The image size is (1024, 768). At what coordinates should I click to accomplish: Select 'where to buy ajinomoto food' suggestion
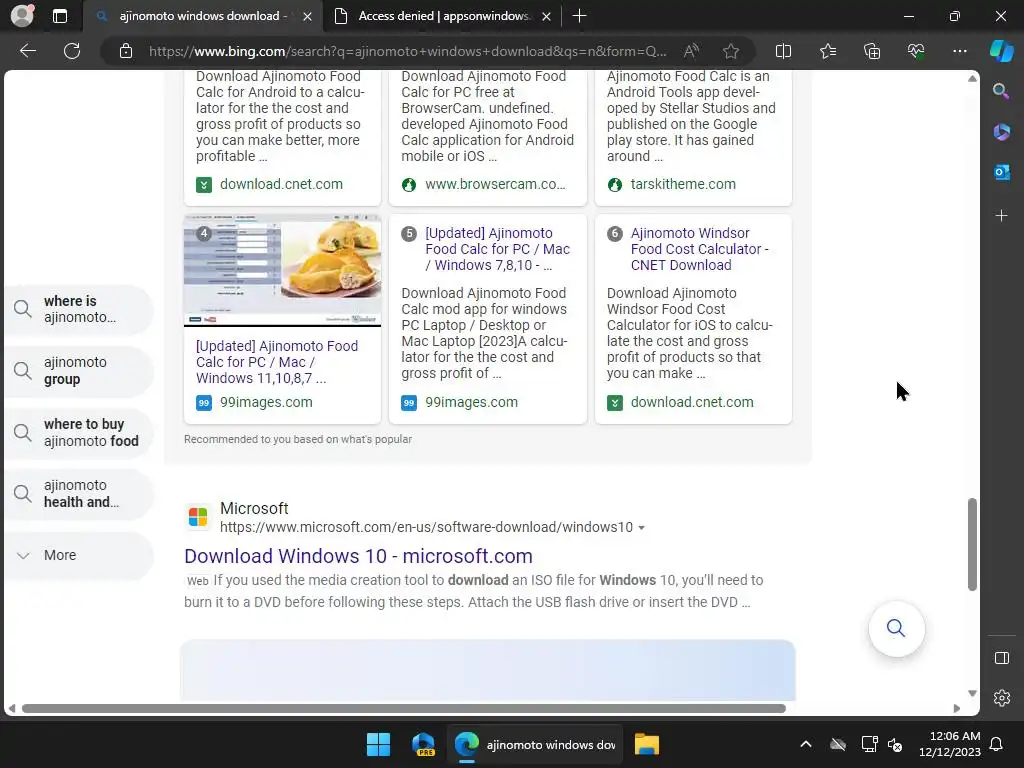pos(79,432)
